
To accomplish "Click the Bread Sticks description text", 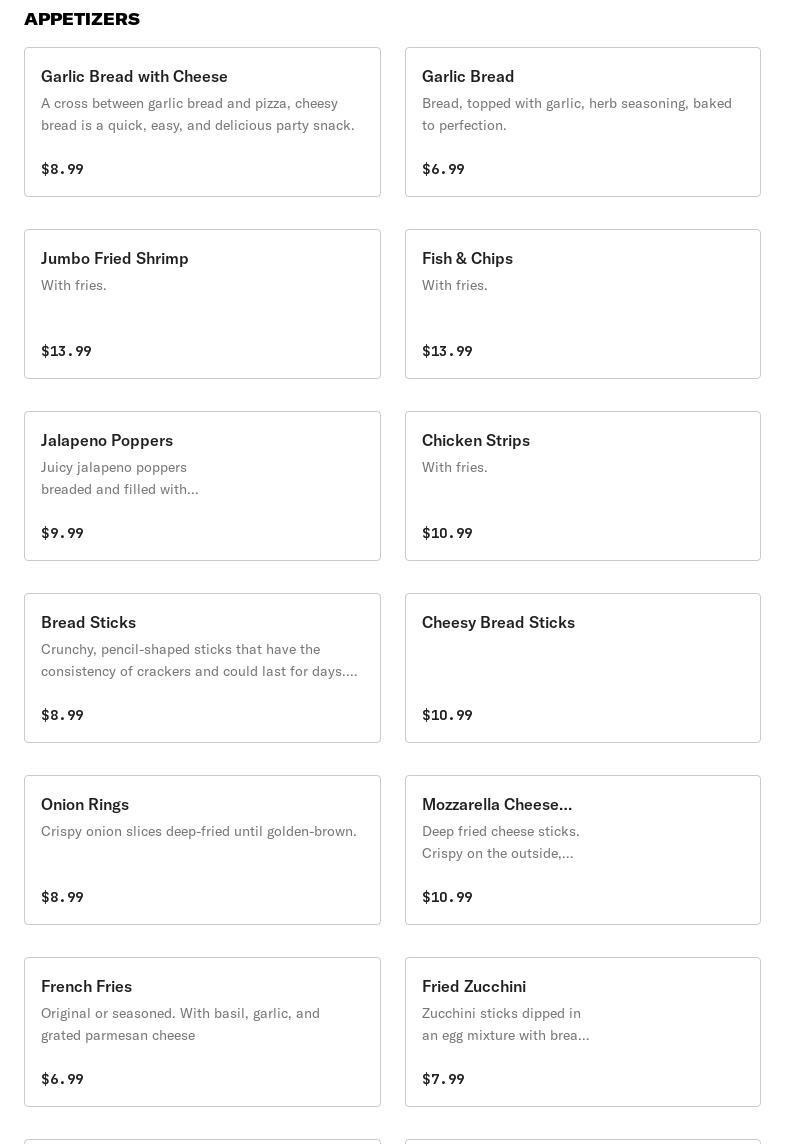I will click(198, 660).
